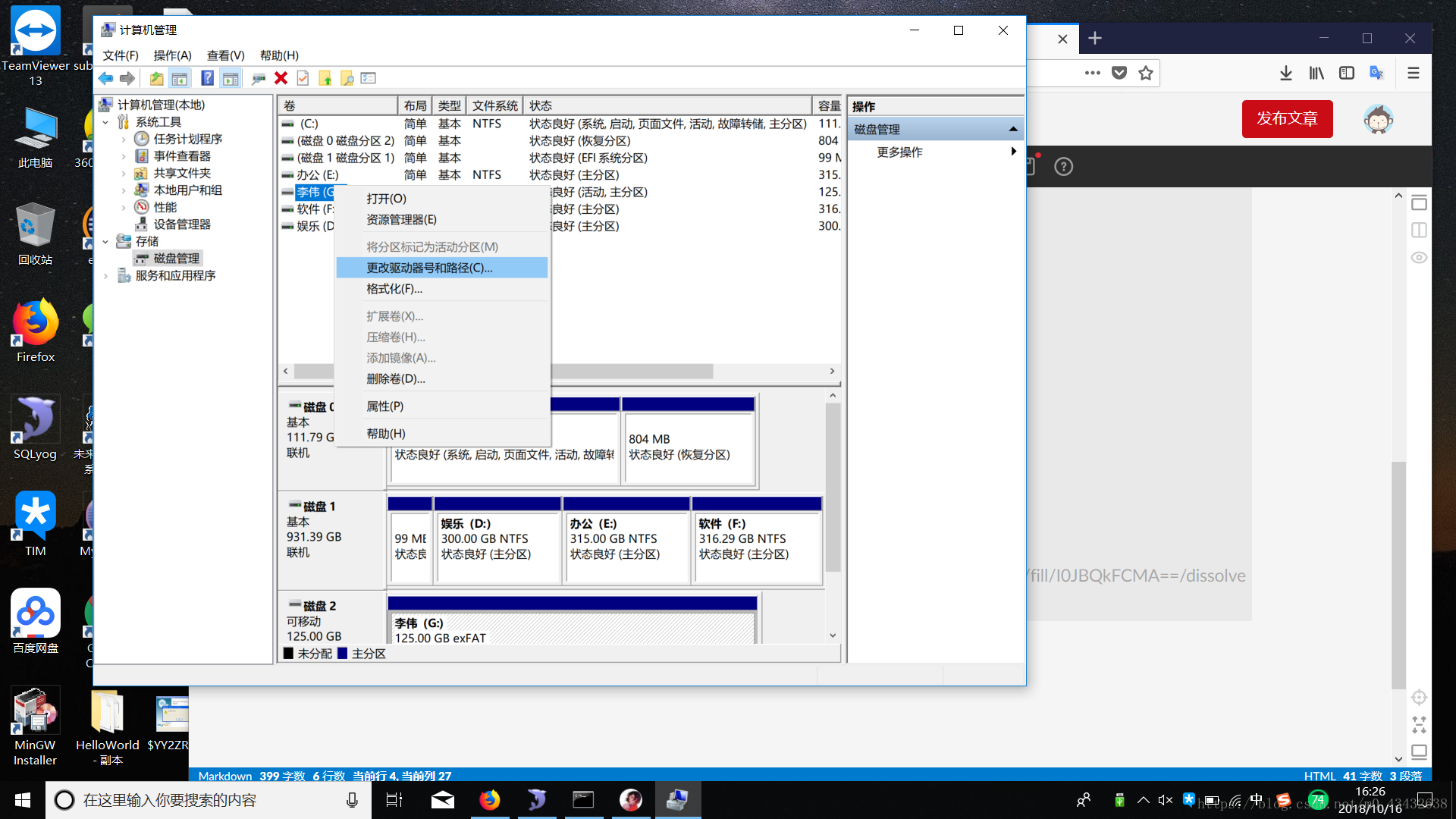
Task: Select the 软件 (F:) partition block on disk 1
Action: pos(757,541)
